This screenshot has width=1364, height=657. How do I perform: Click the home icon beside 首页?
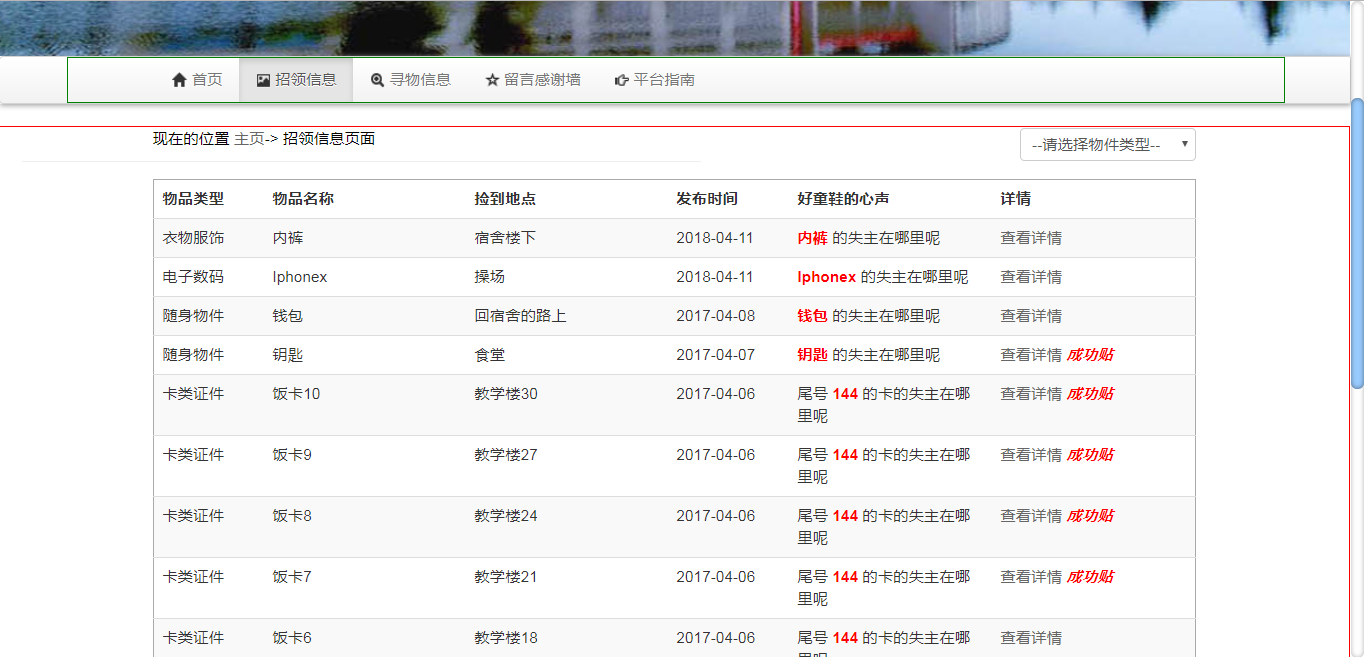coord(179,80)
